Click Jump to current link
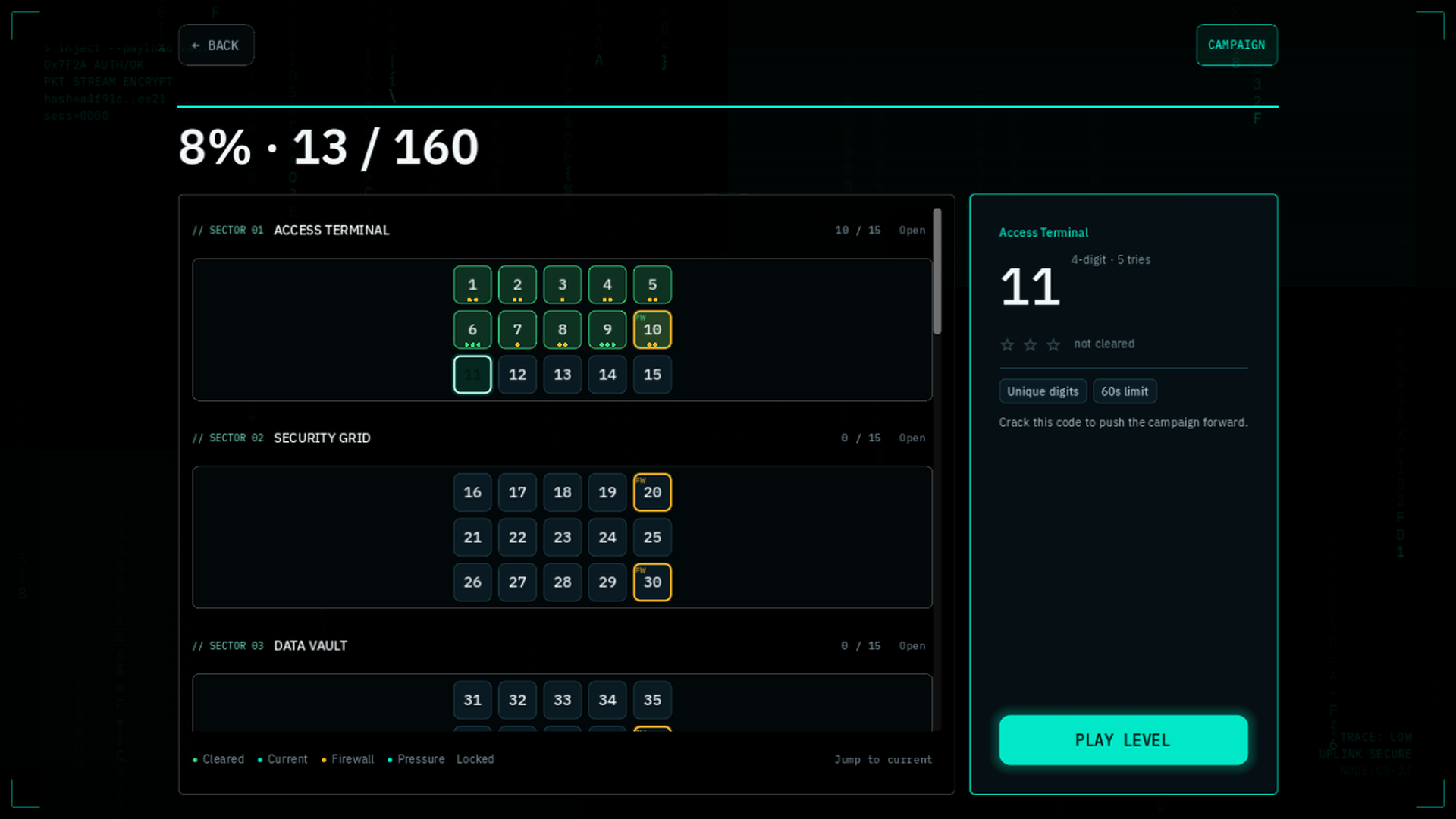Viewport: 1456px width, 819px height. (883, 759)
